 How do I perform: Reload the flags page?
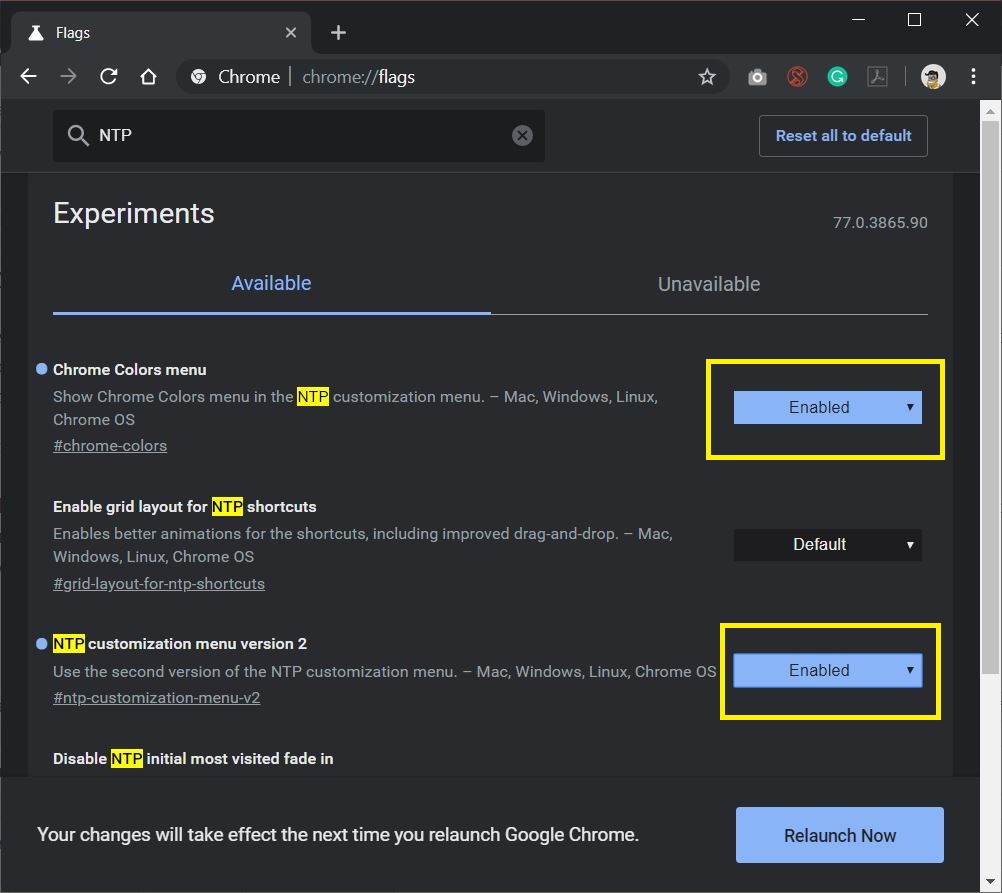coord(109,77)
